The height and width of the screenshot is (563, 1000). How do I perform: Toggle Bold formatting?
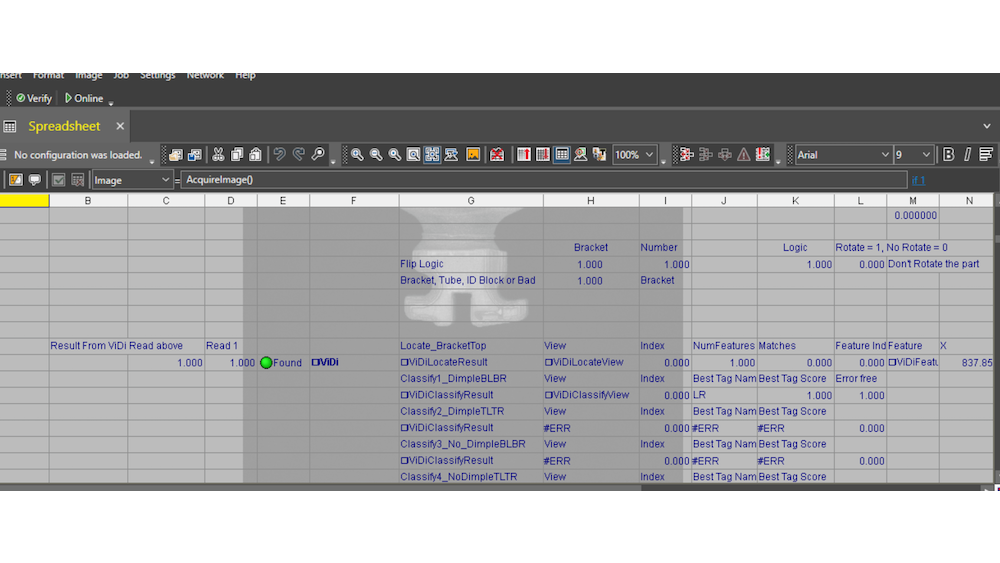(x=948, y=155)
